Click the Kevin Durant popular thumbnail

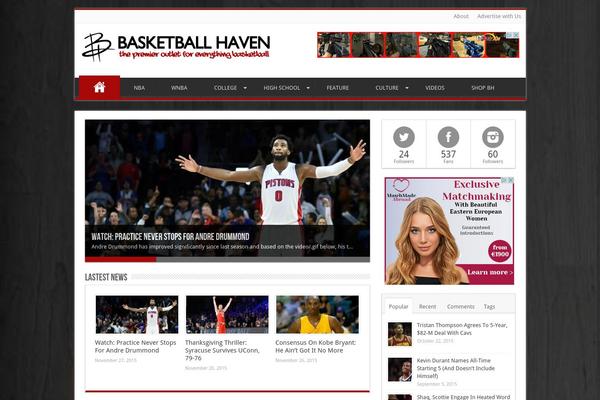point(400,369)
